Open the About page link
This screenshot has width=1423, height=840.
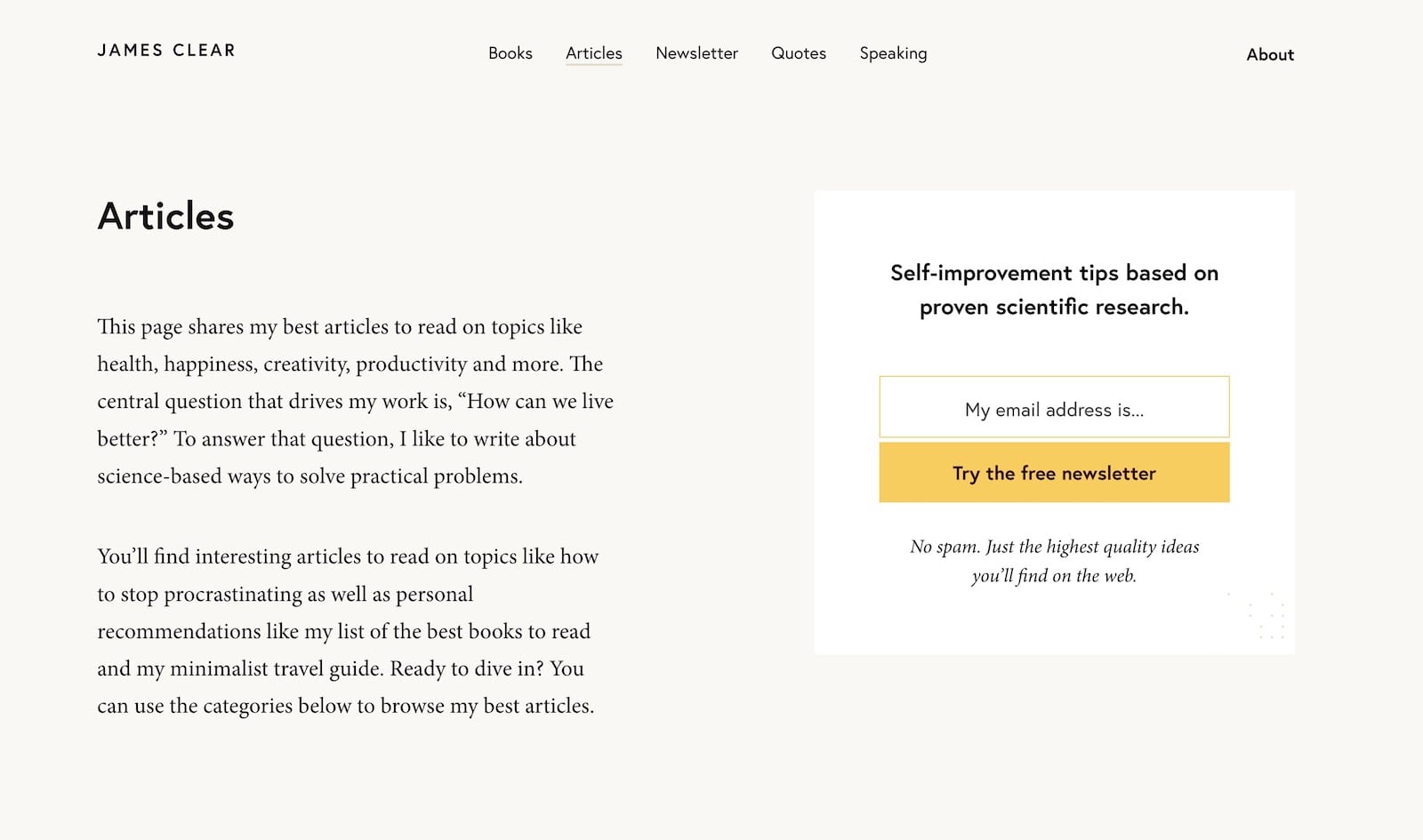[x=1270, y=54]
